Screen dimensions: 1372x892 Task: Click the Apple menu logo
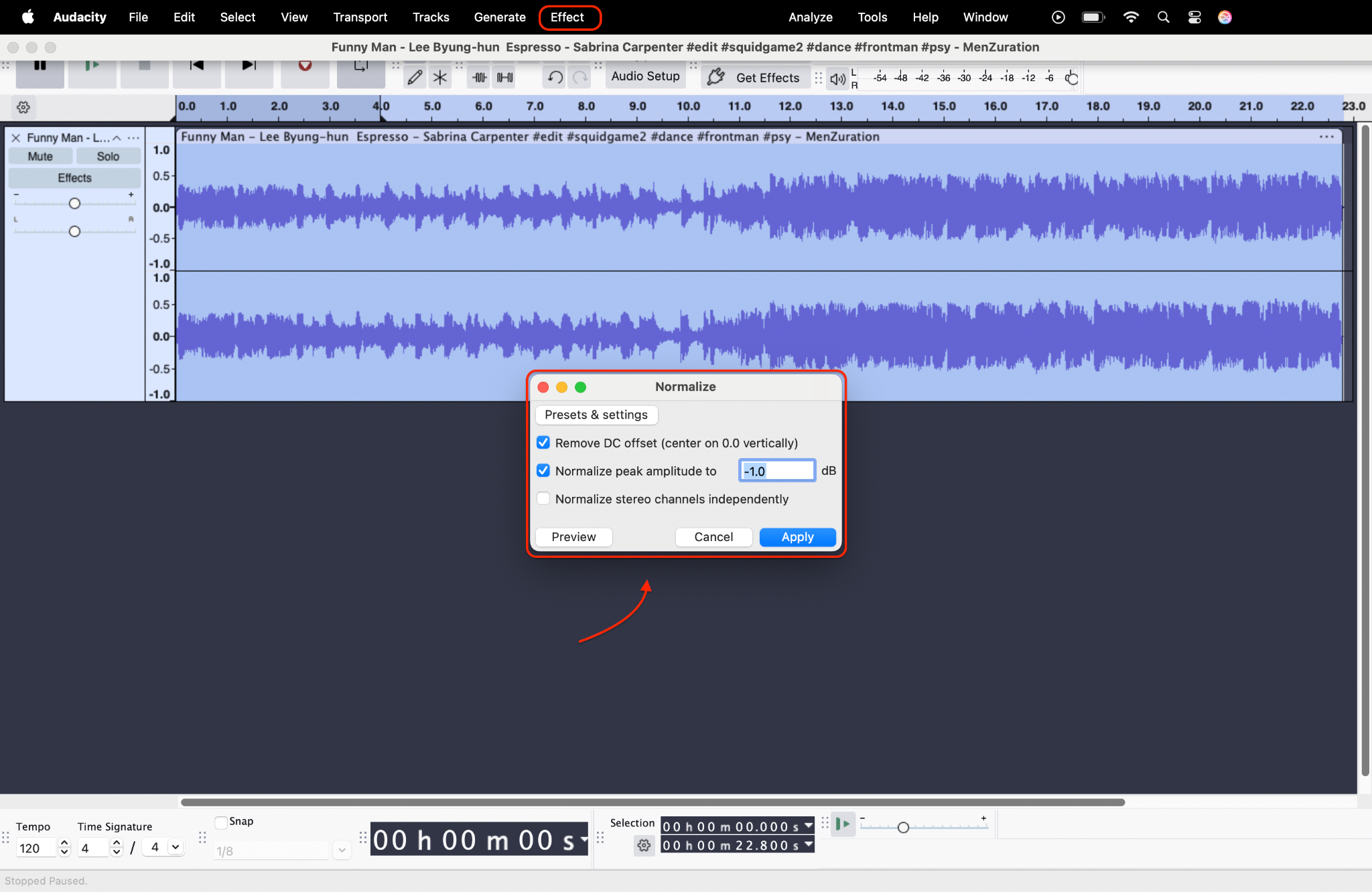(27, 17)
